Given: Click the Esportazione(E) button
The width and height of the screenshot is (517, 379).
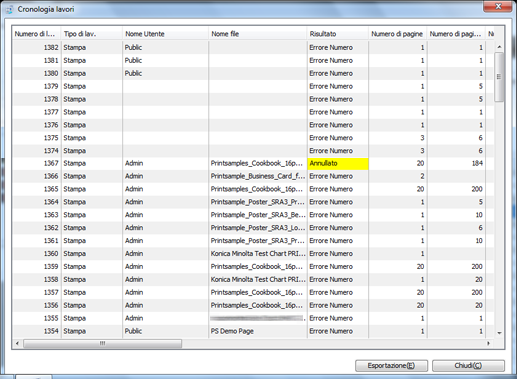Looking at the screenshot, I should [x=391, y=365].
